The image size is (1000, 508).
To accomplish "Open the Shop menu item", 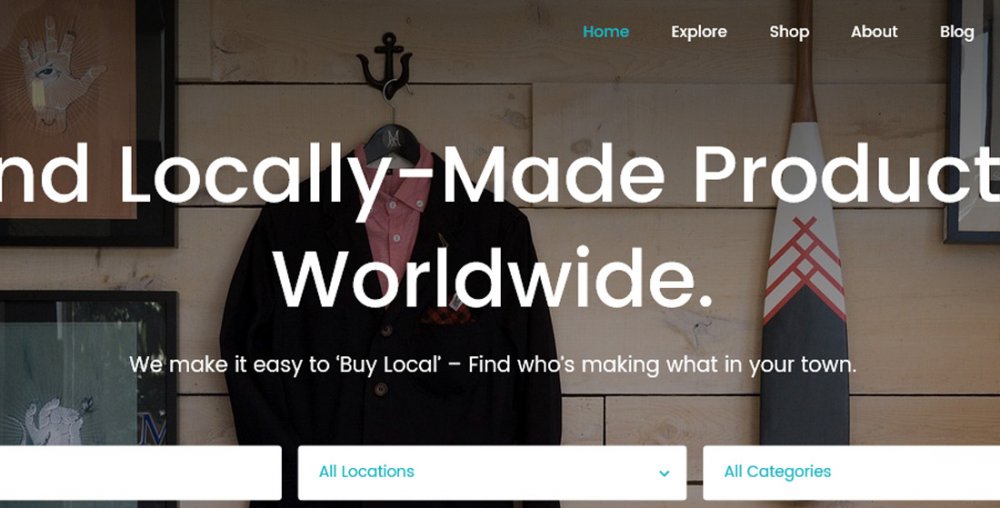I will click(790, 32).
